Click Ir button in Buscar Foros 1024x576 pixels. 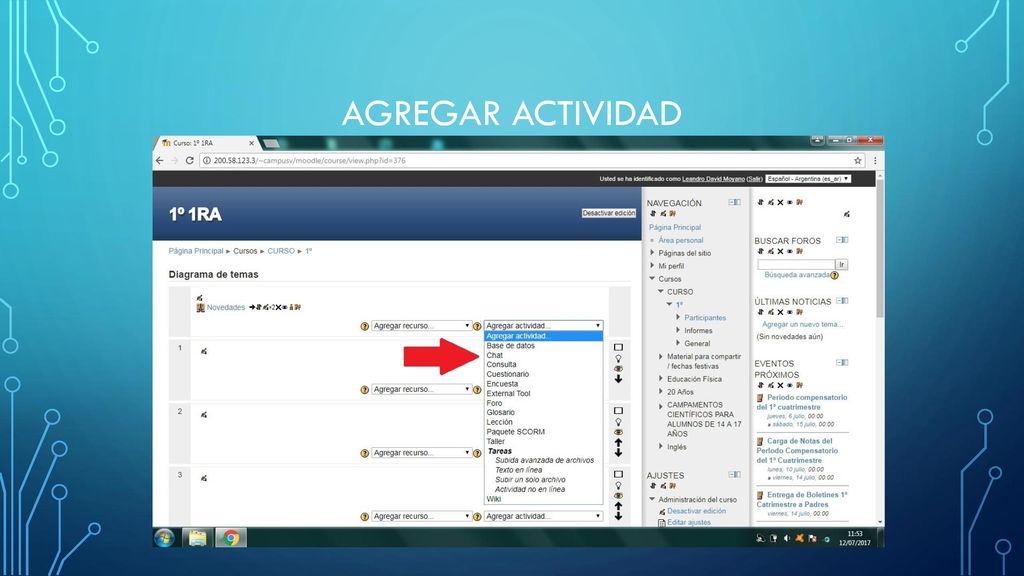842,264
